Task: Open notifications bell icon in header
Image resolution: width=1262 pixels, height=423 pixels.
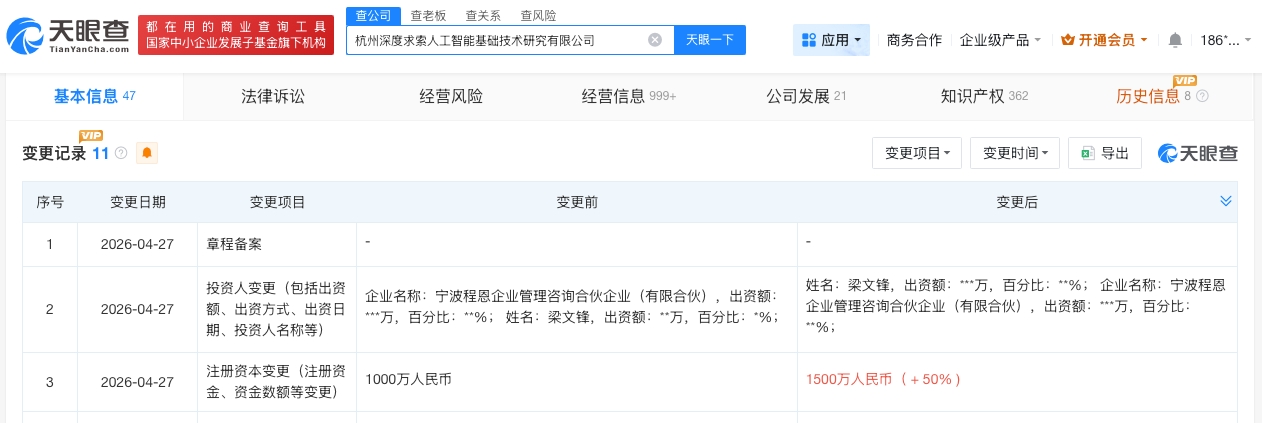Action: pos(1175,40)
